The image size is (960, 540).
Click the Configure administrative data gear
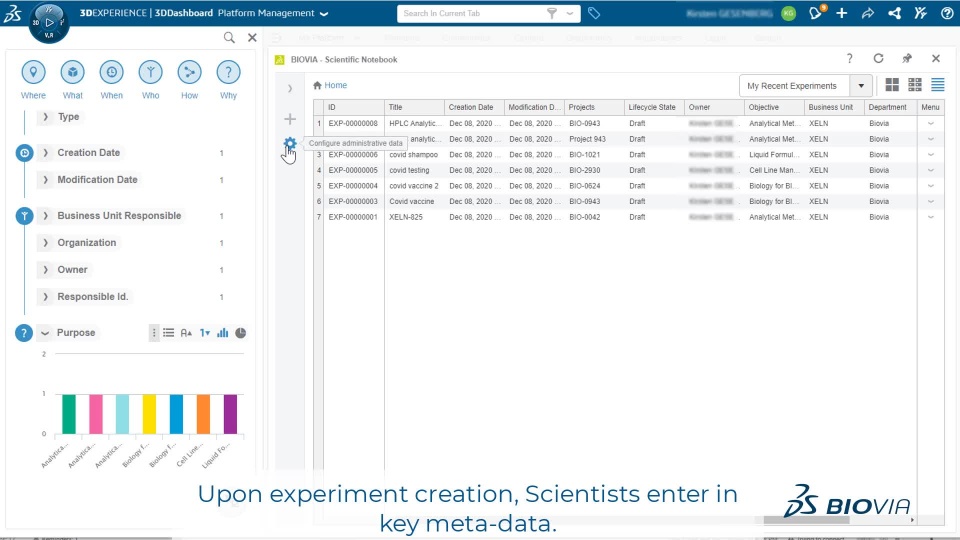point(290,144)
